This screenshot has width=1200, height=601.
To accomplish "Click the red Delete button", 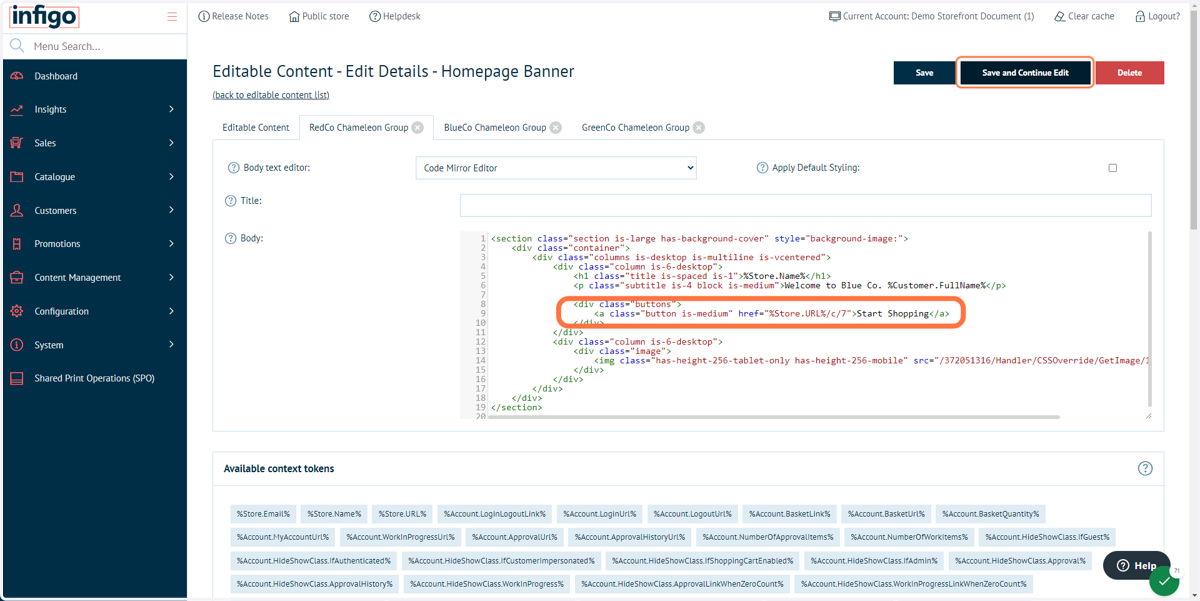I will [x=1130, y=73].
